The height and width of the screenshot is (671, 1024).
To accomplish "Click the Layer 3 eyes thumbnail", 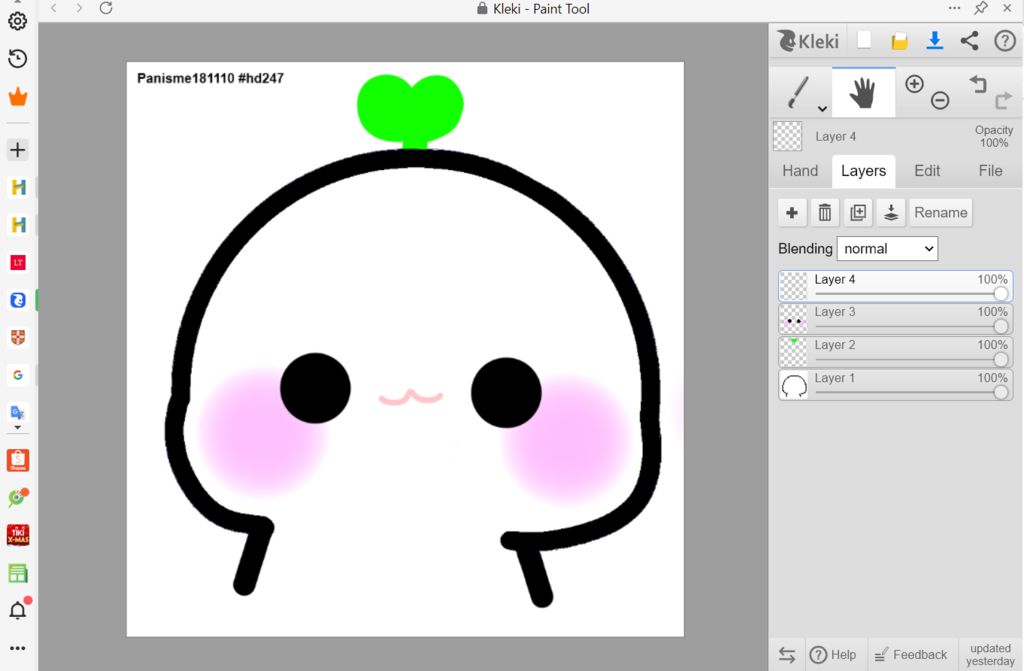I will coord(794,319).
